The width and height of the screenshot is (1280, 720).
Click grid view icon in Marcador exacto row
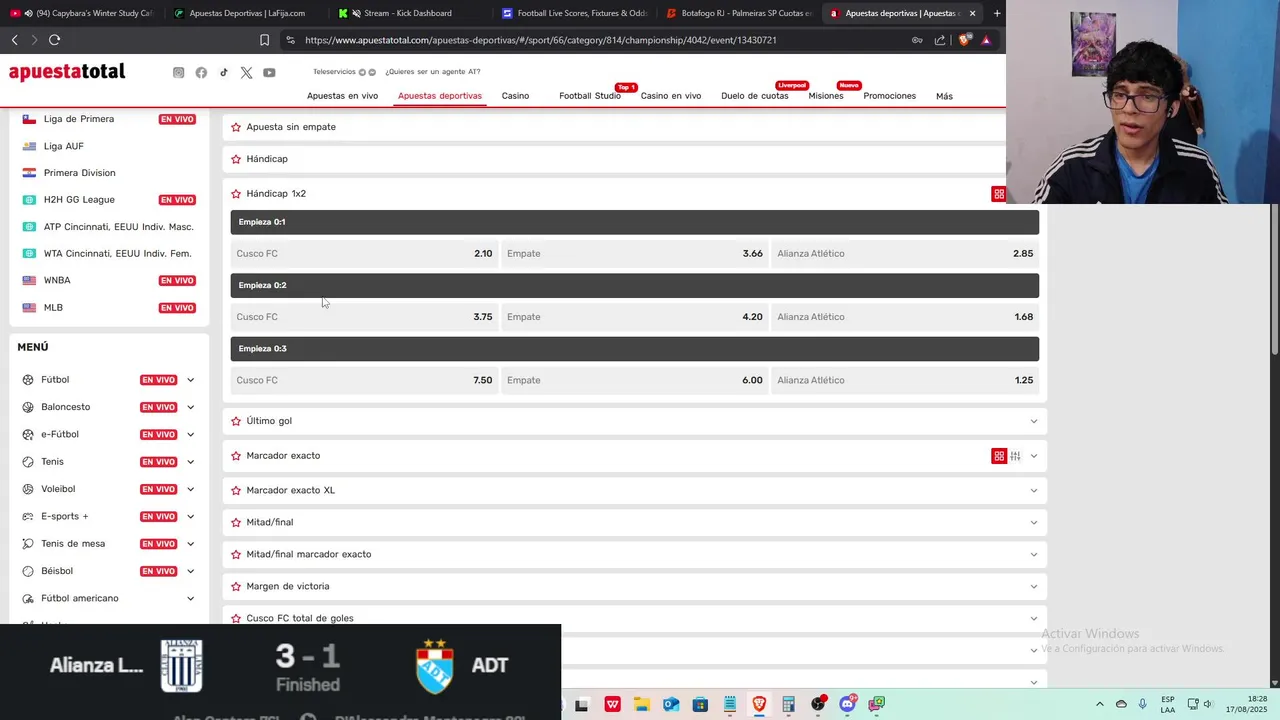tap(998, 456)
